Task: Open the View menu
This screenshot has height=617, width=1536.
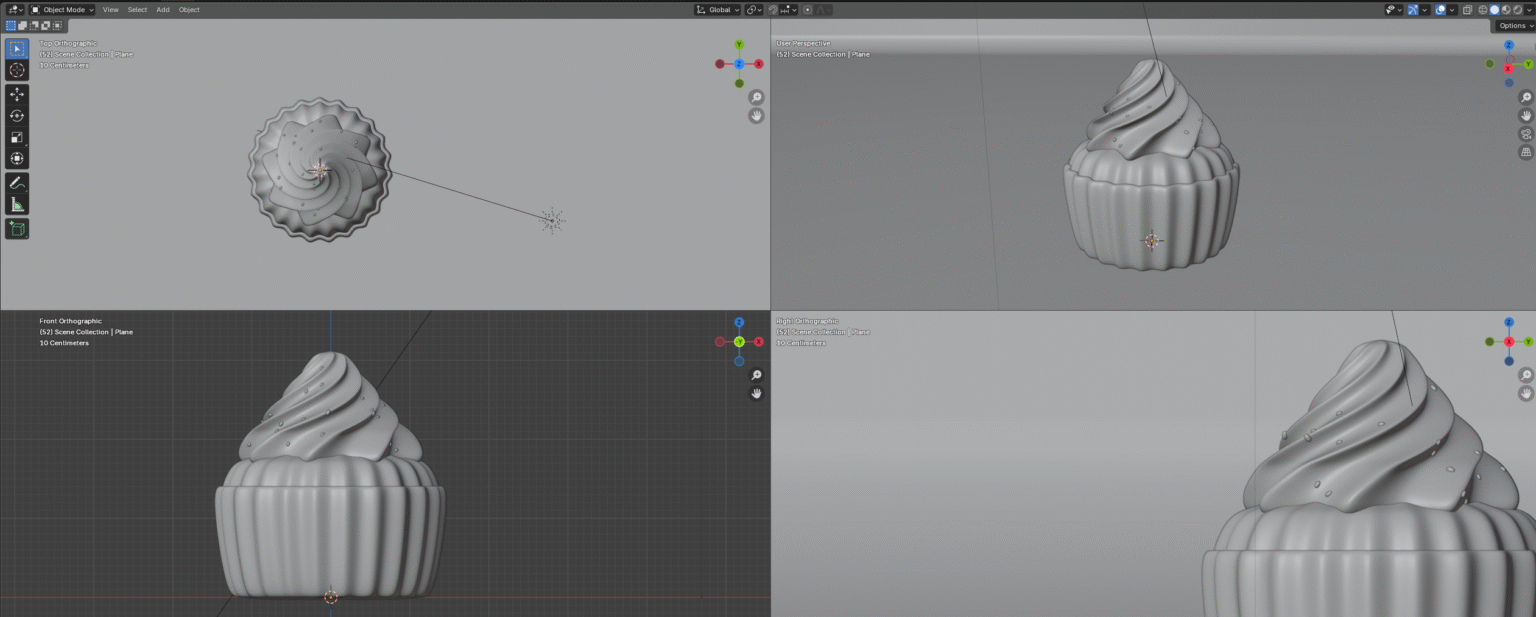Action: 110,10
